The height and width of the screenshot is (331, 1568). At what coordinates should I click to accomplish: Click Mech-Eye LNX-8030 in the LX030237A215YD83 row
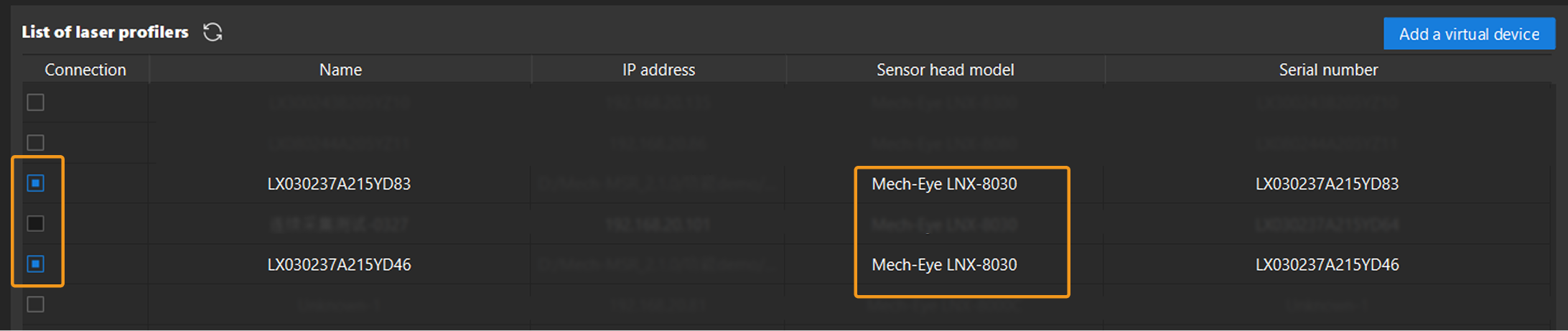point(944,184)
